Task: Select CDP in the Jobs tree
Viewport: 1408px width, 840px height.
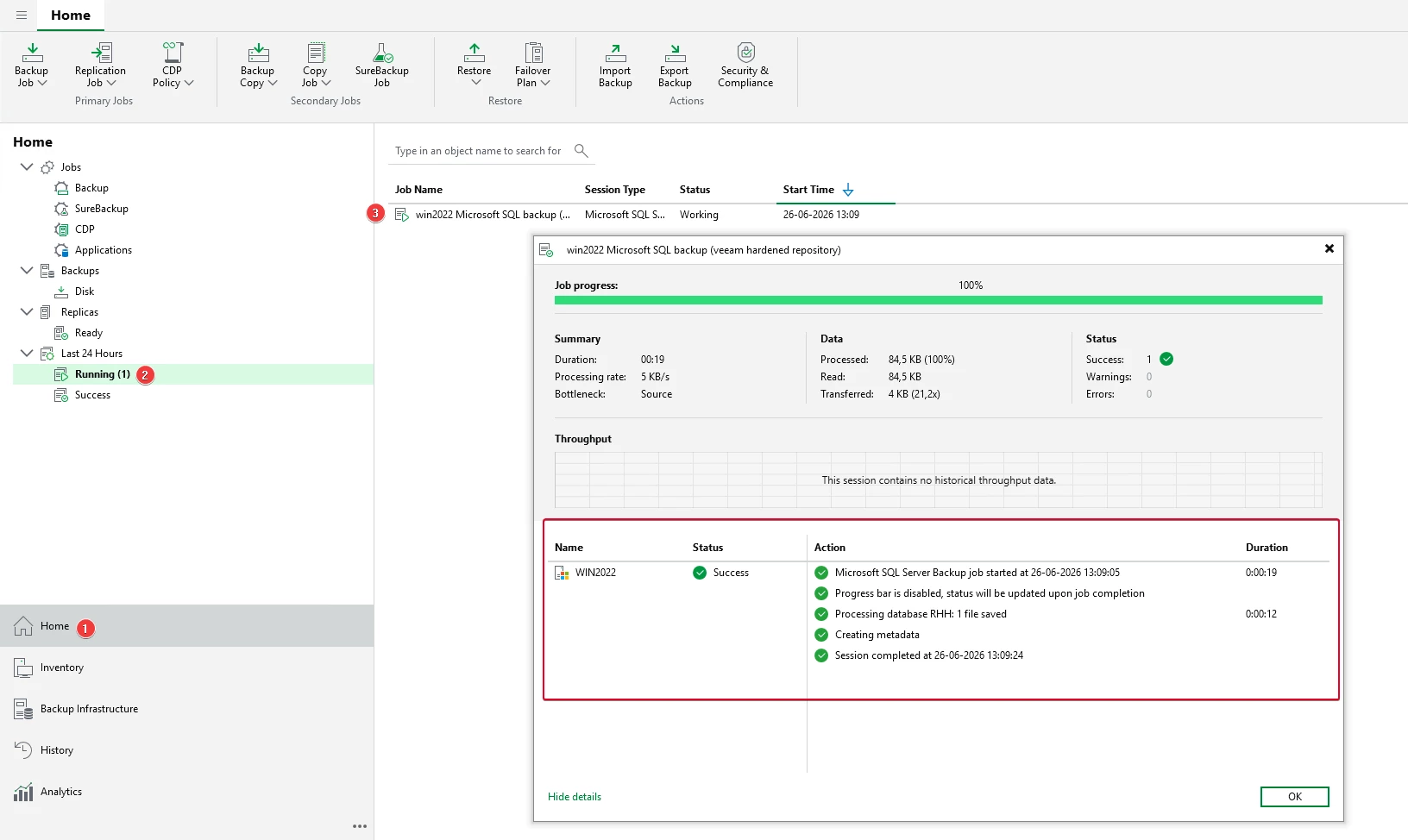Action: pos(85,229)
